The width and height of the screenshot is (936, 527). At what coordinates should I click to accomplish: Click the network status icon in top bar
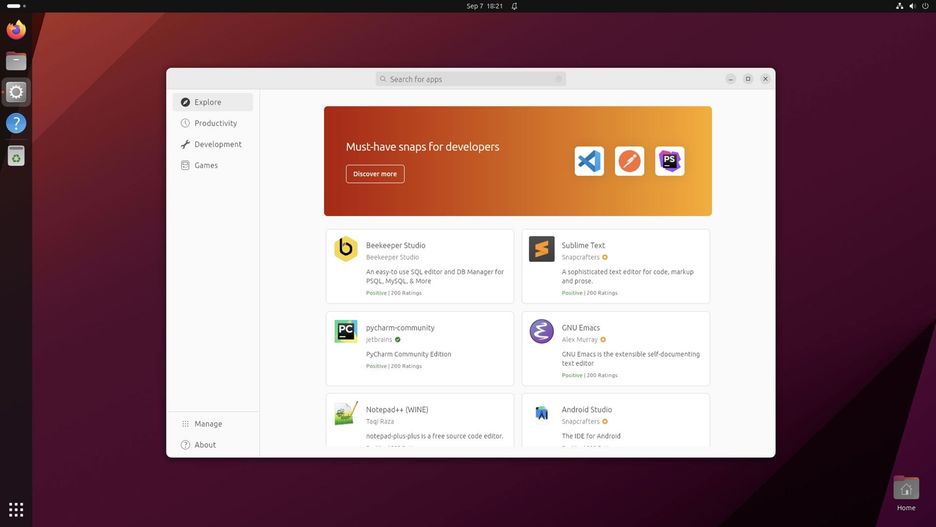point(899,6)
